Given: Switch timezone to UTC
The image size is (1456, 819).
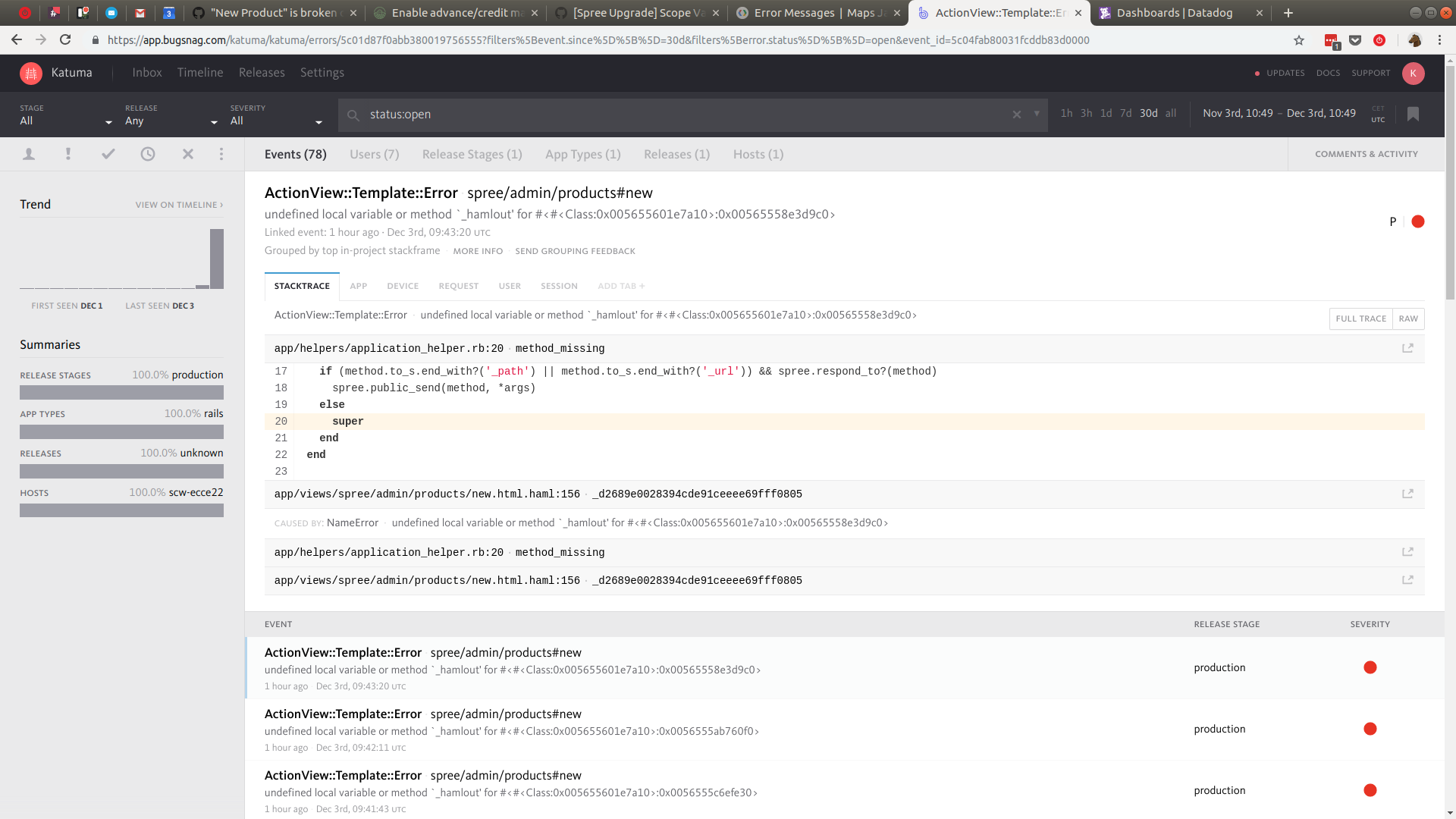Looking at the screenshot, I should pos(1378,119).
